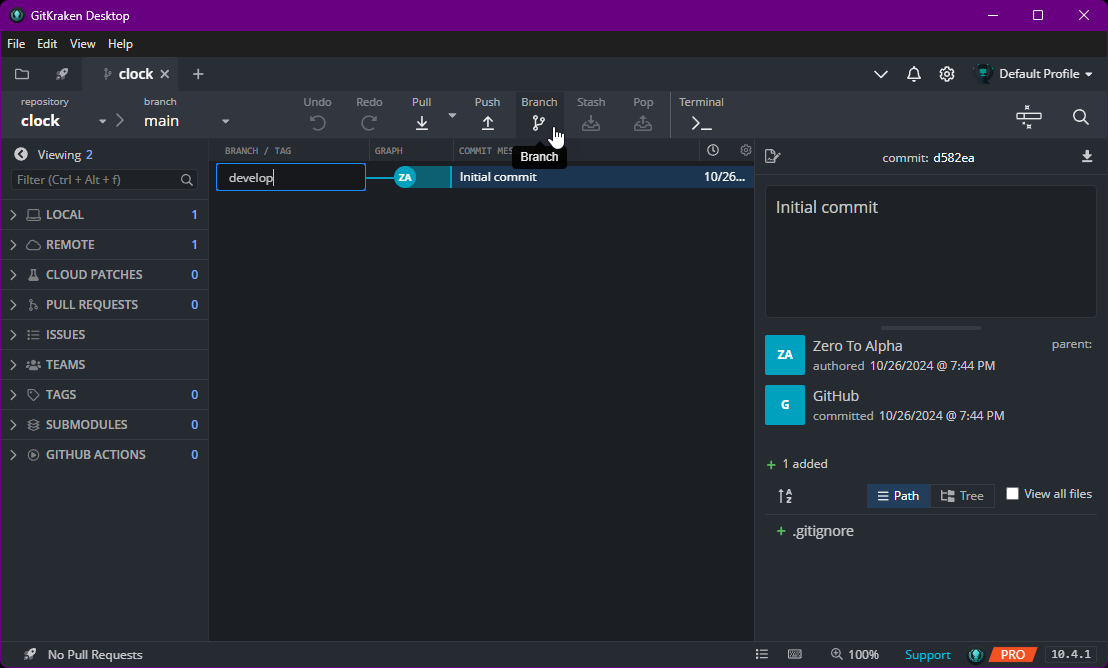
Task: Expand the LOCAL branches section
Action: [x=14, y=215]
